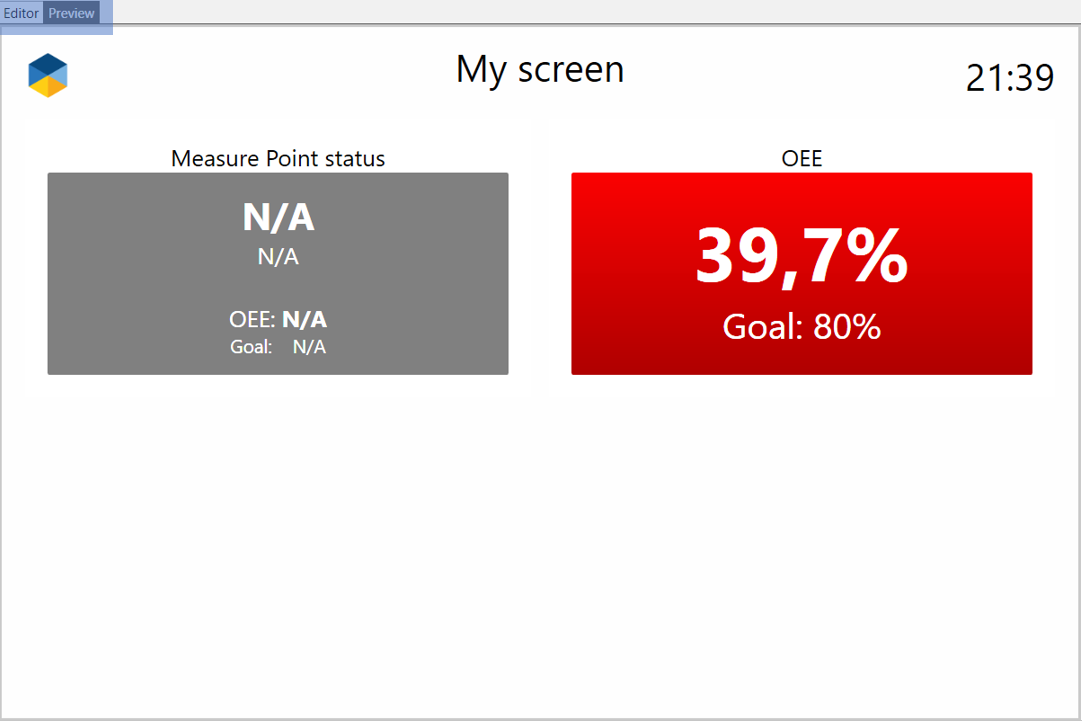This screenshot has width=1082, height=721.
Task: Select the OEE heading above the red tile
Action: coord(802,158)
